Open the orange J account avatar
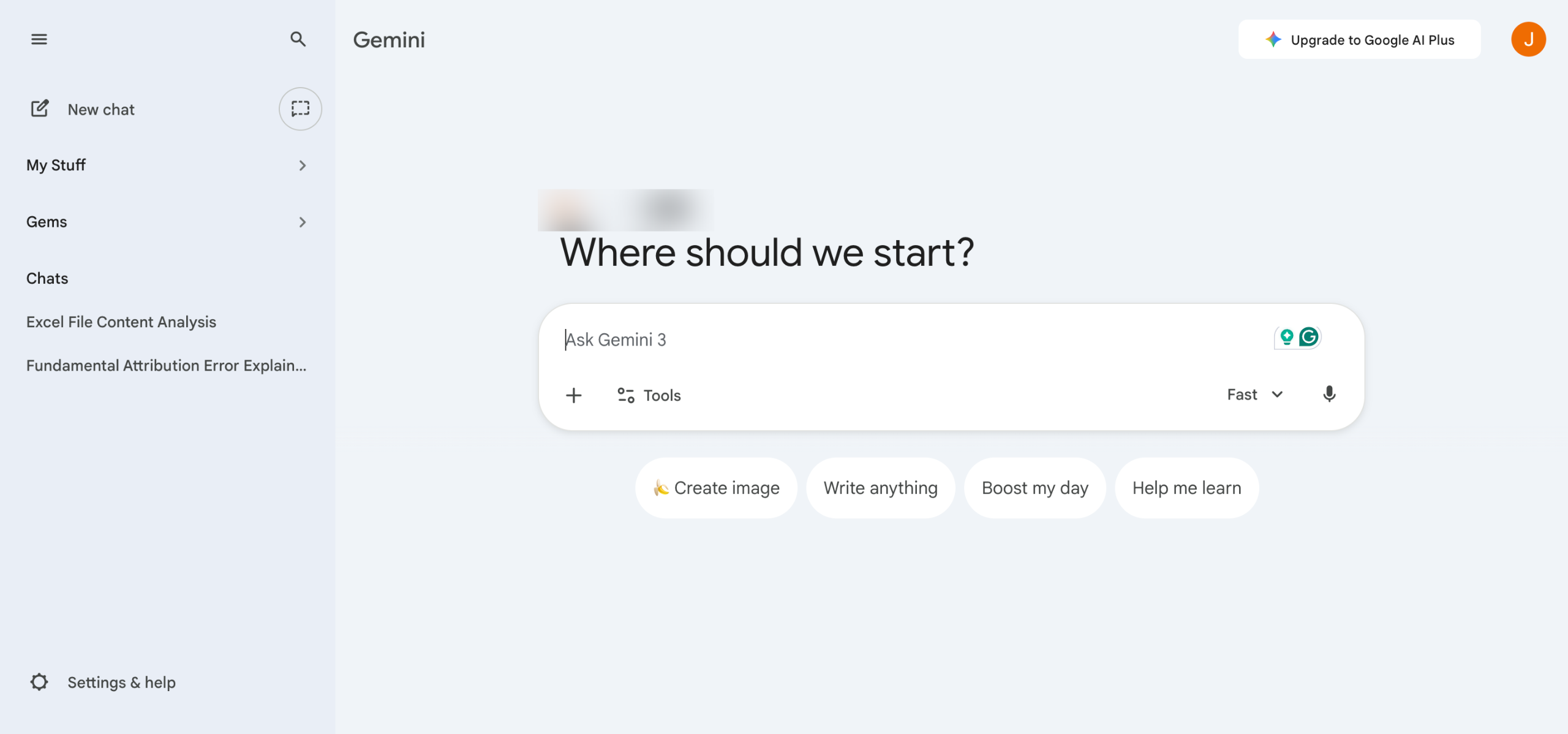Image resolution: width=1568 pixels, height=734 pixels. click(1528, 40)
